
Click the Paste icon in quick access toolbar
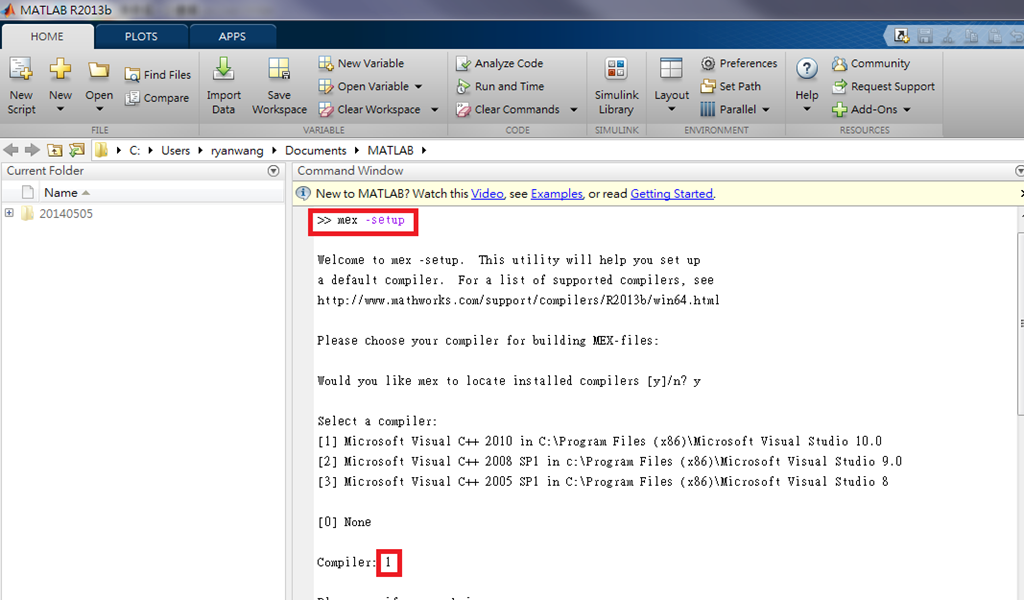[x=995, y=36]
